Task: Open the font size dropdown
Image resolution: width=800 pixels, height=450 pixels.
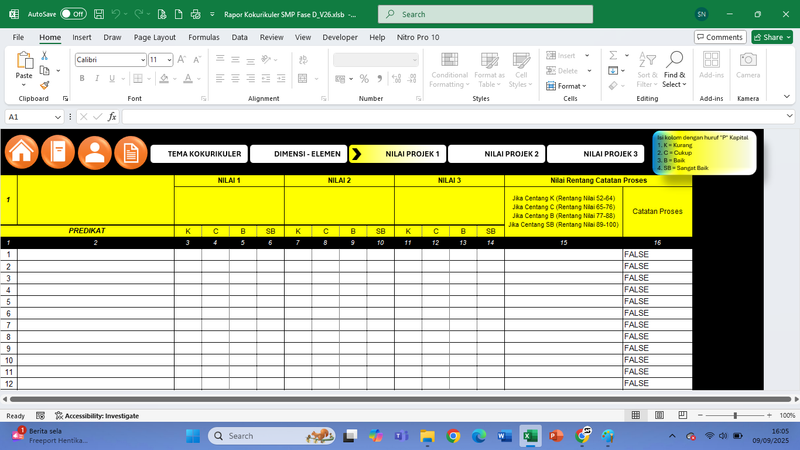Action: (x=168, y=60)
